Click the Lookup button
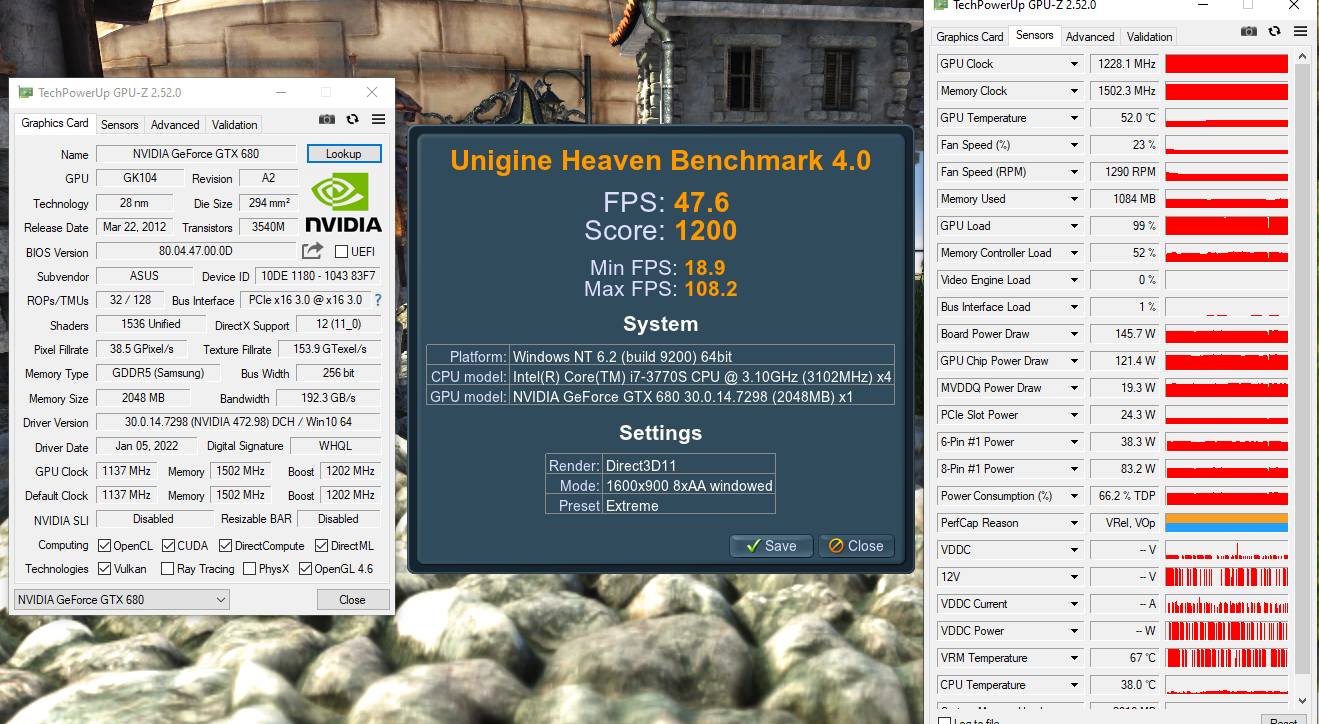The width and height of the screenshot is (1319, 724). [x=343, y=154]
